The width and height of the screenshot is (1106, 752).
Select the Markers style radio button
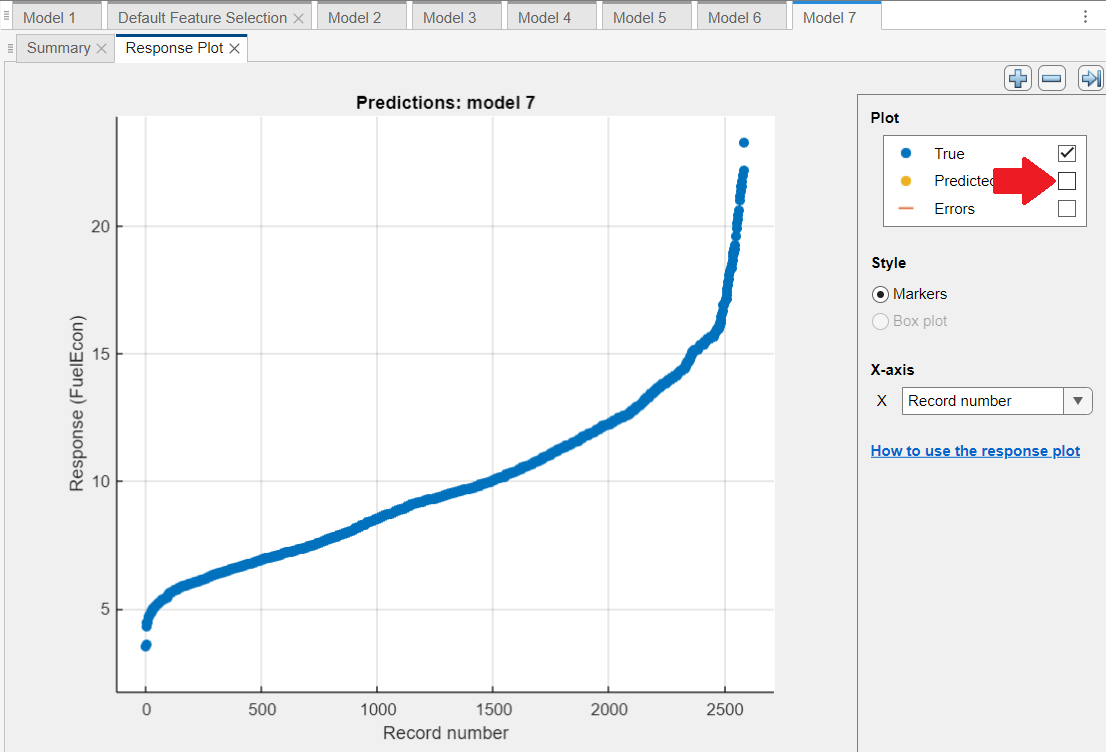pyautogui.click(x=880, y=294)
